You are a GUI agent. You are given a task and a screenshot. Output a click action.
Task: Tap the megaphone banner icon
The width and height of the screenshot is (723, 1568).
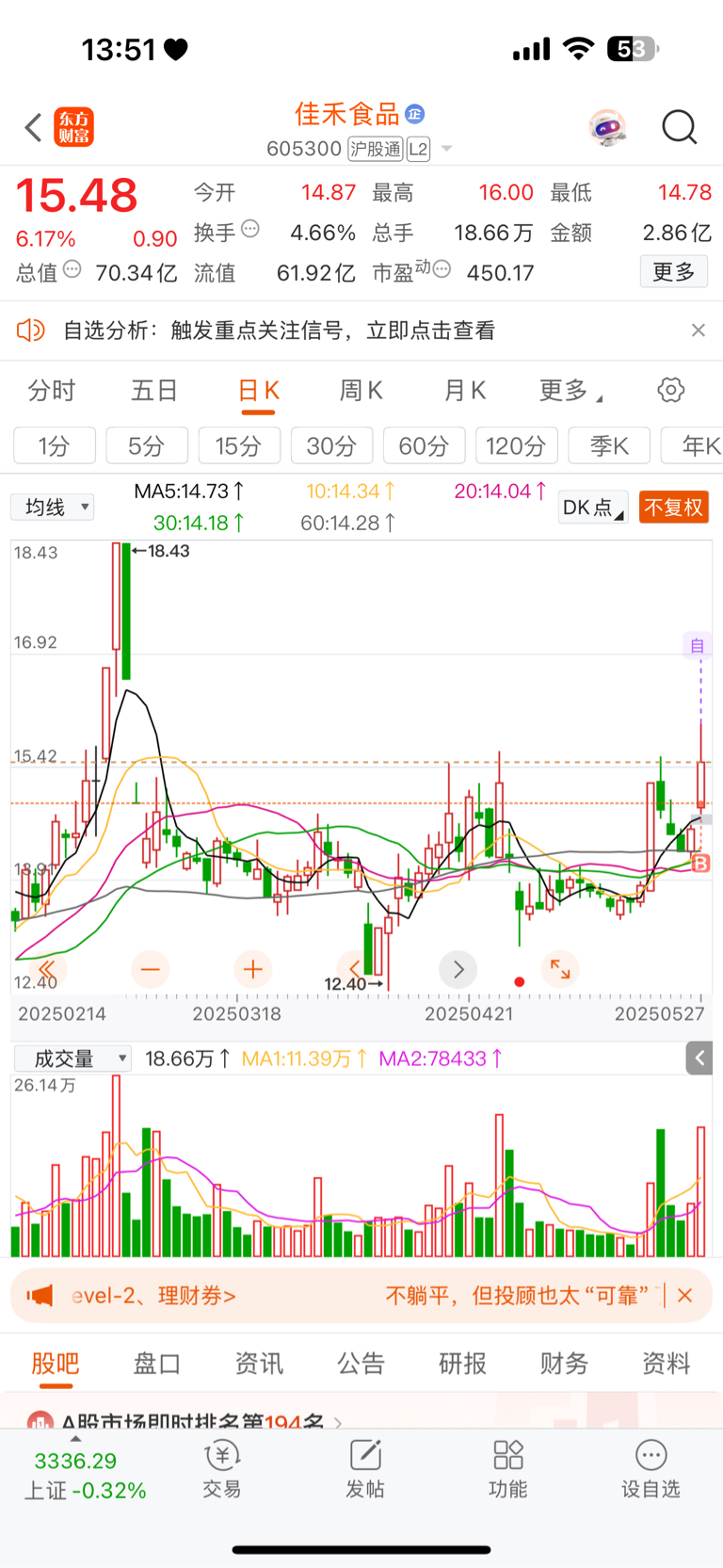tap(40, 1296)
